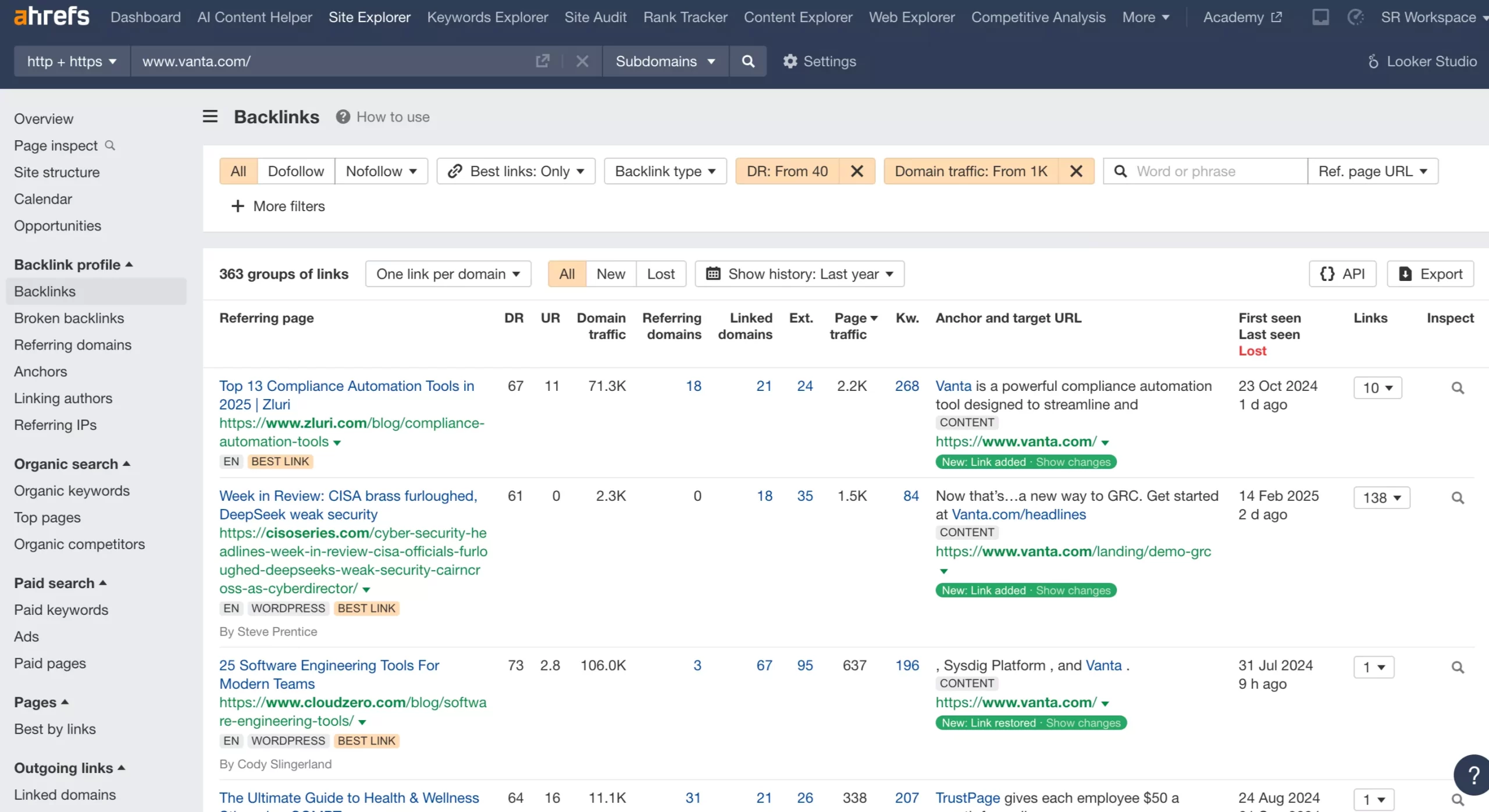Show only New links

(x=611, y=274)
